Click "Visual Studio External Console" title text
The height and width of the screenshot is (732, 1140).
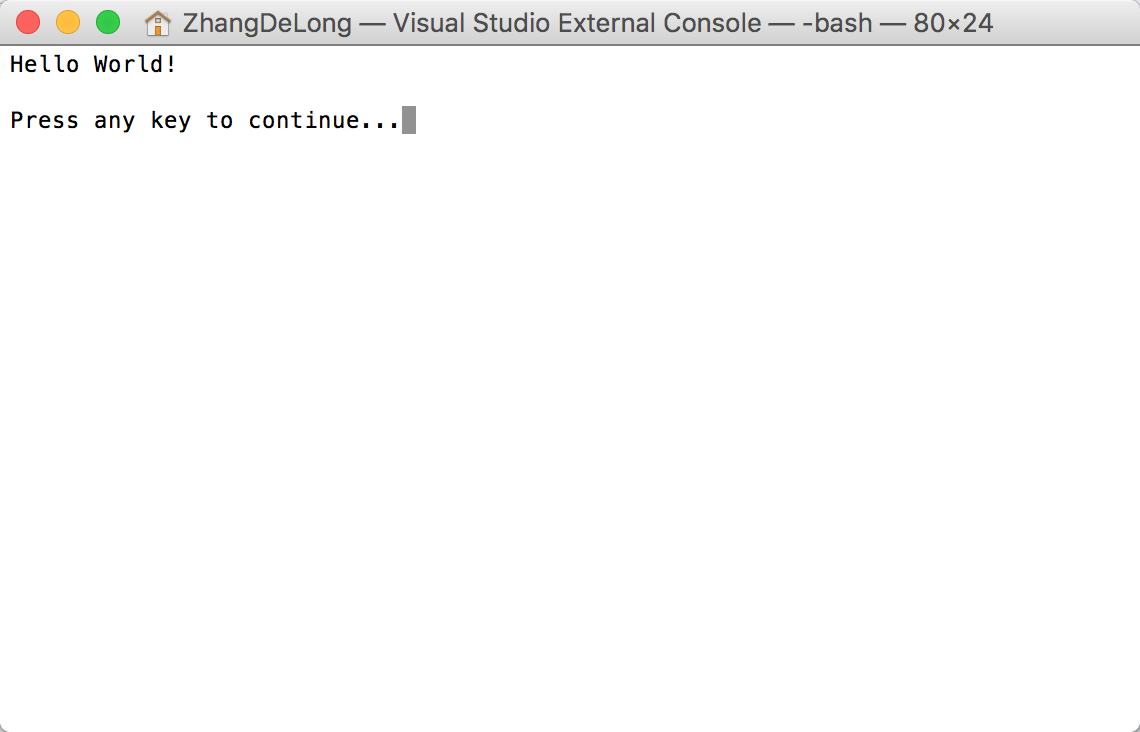577,23
